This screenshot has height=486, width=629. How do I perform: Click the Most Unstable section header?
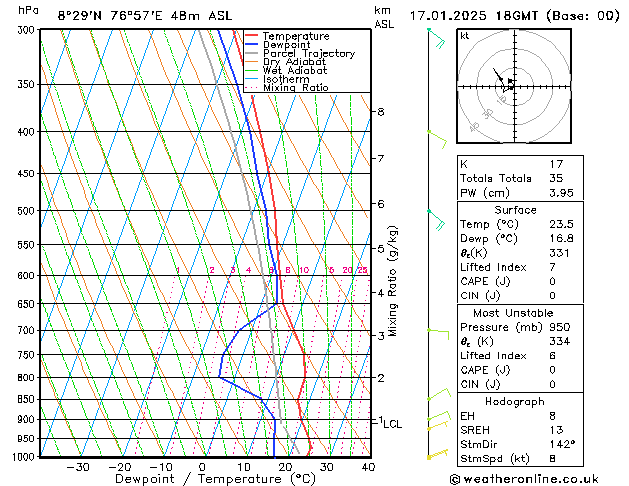click(515, 313)
